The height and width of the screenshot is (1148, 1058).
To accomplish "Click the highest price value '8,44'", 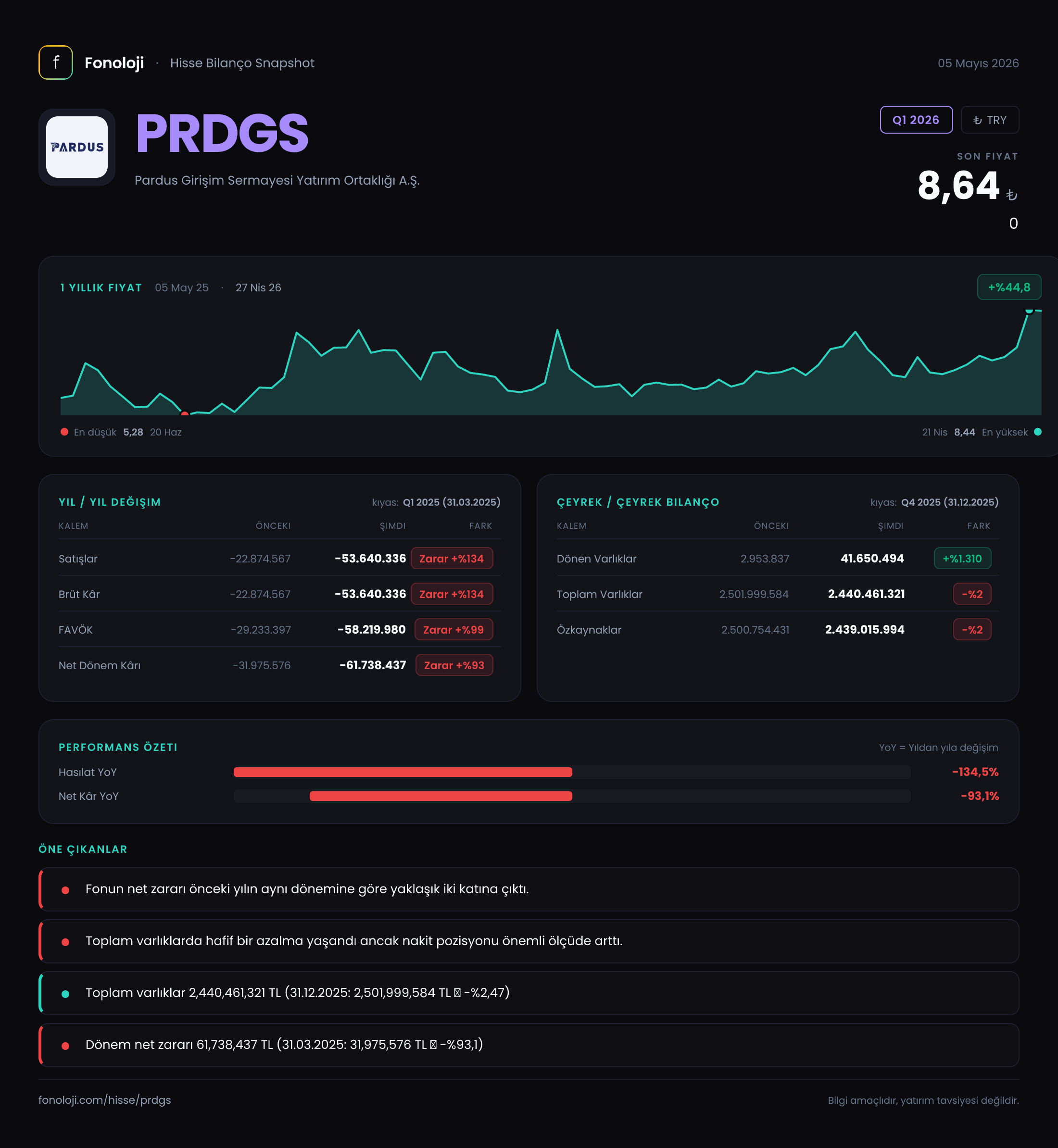I will click(x=964, y=432).
